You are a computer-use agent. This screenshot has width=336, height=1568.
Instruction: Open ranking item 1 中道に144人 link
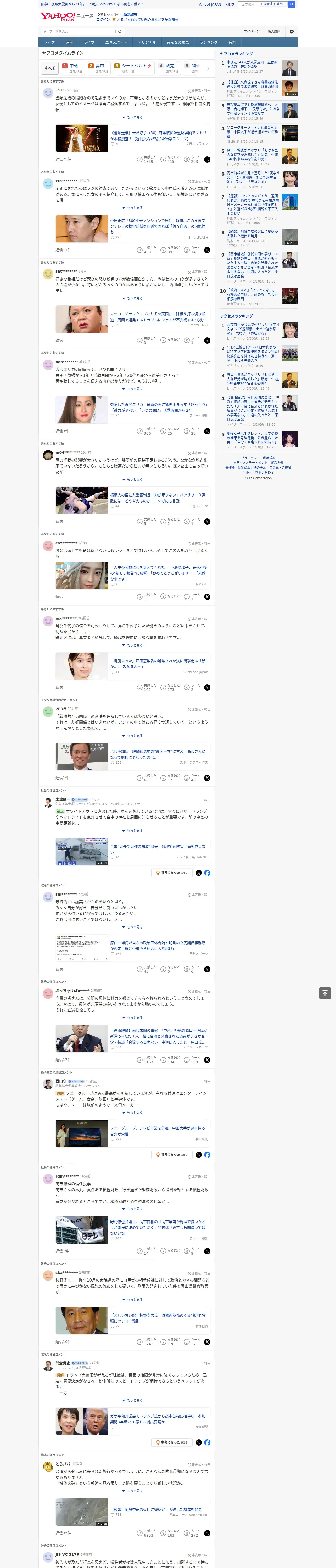click(x=253, y=65)
